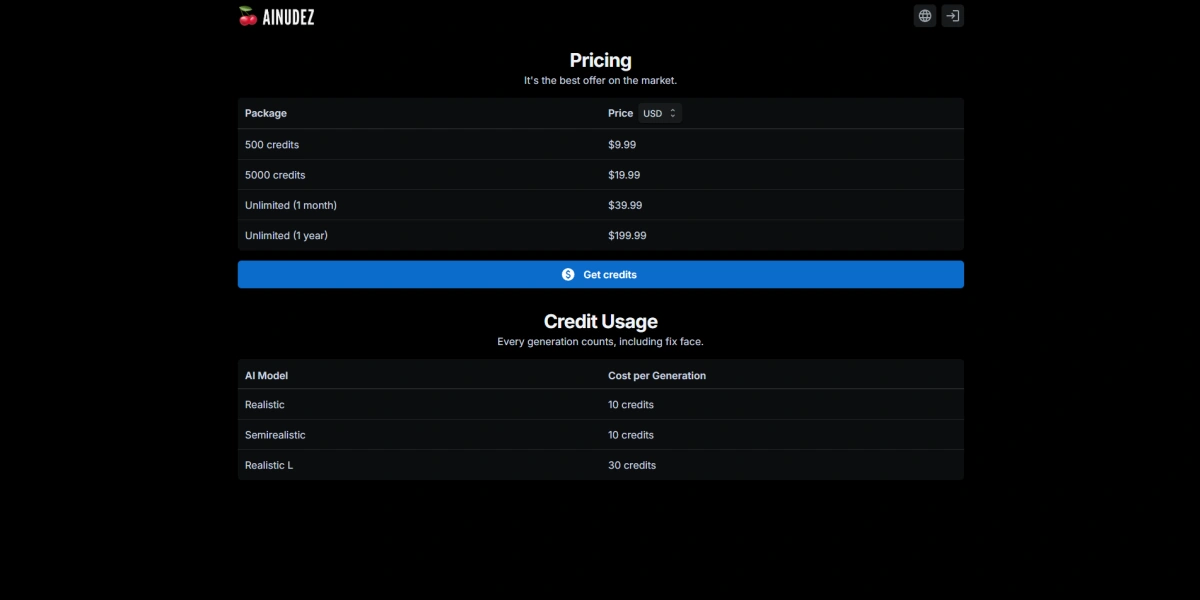The image size is (1200, 600).
Task: Click the dollar coin icon on the button
Action: point(569,275)
